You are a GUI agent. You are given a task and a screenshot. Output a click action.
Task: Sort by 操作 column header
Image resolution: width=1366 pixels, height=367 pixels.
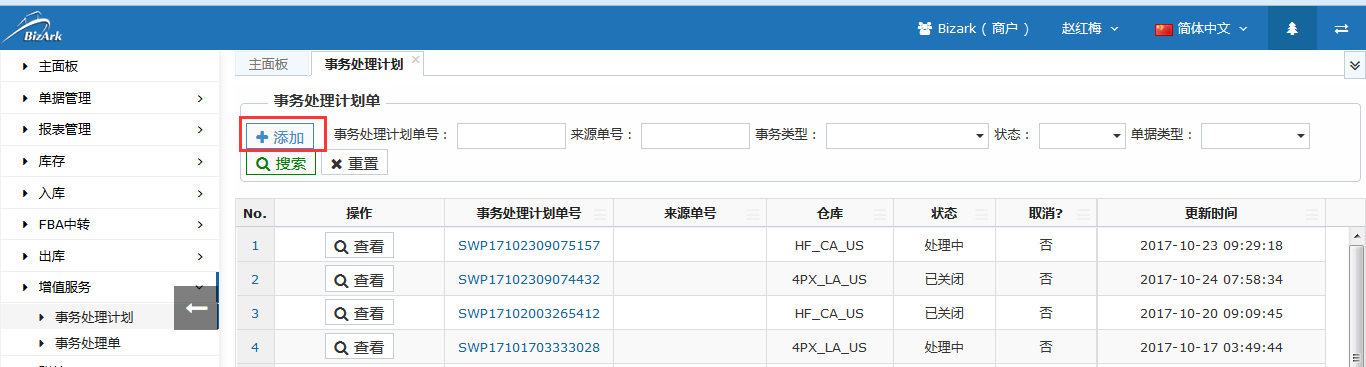359,214
